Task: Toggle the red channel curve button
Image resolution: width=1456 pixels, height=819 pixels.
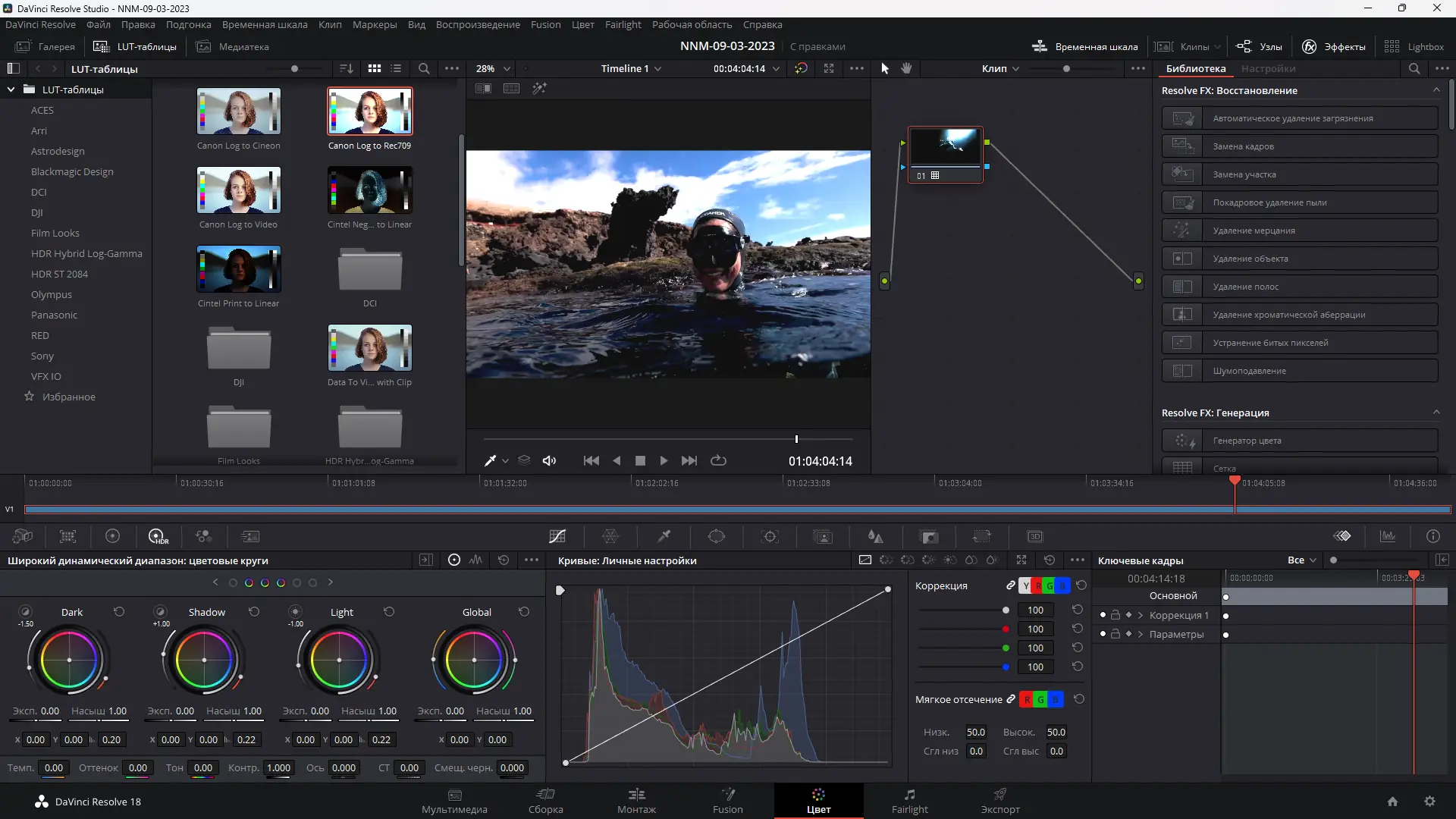Action: tap(1038, 586)
